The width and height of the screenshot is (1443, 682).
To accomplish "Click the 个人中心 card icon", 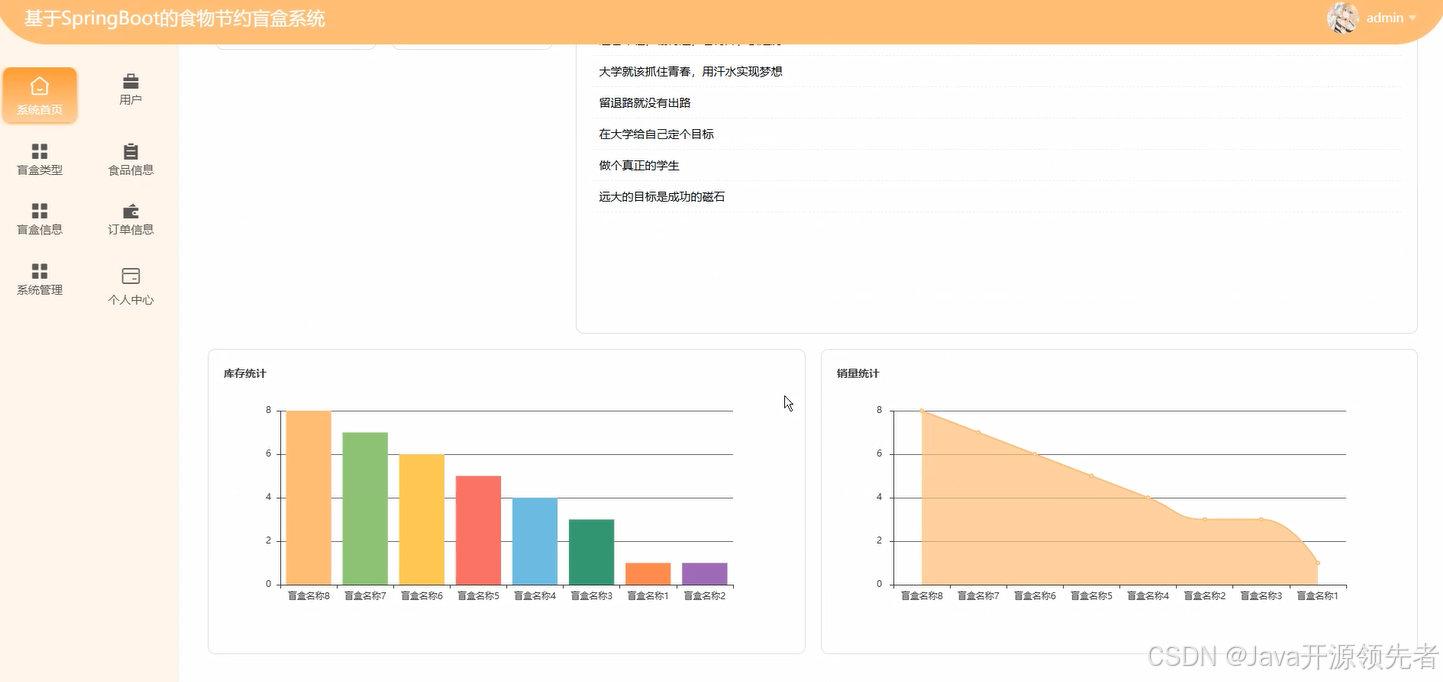I will [131, 276].
